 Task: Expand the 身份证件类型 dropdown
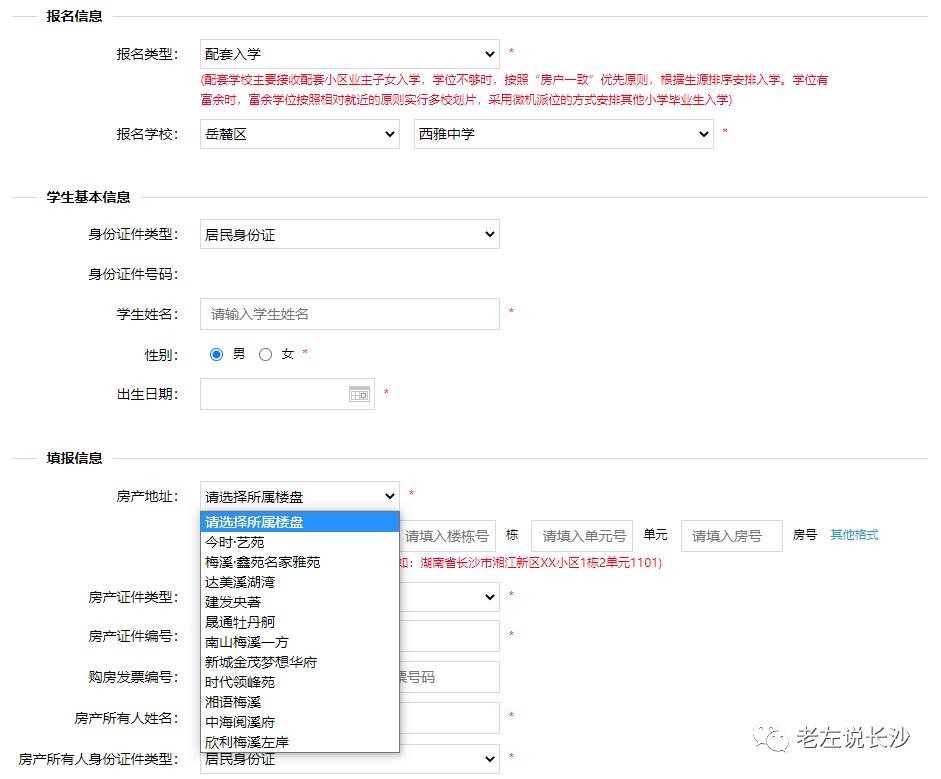click(349, 235)
